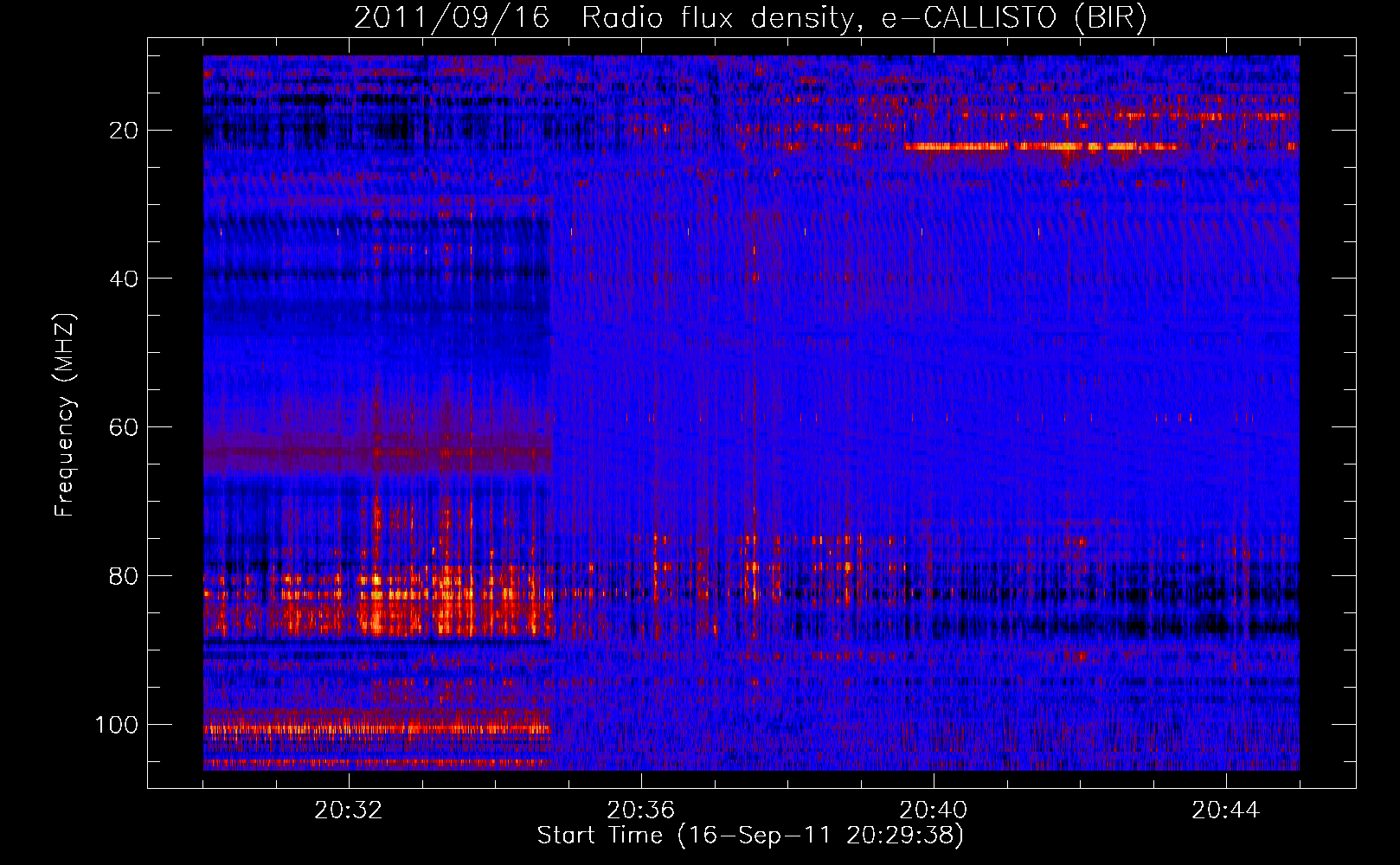Click the 100 frequency tick label

click(117, 724)
